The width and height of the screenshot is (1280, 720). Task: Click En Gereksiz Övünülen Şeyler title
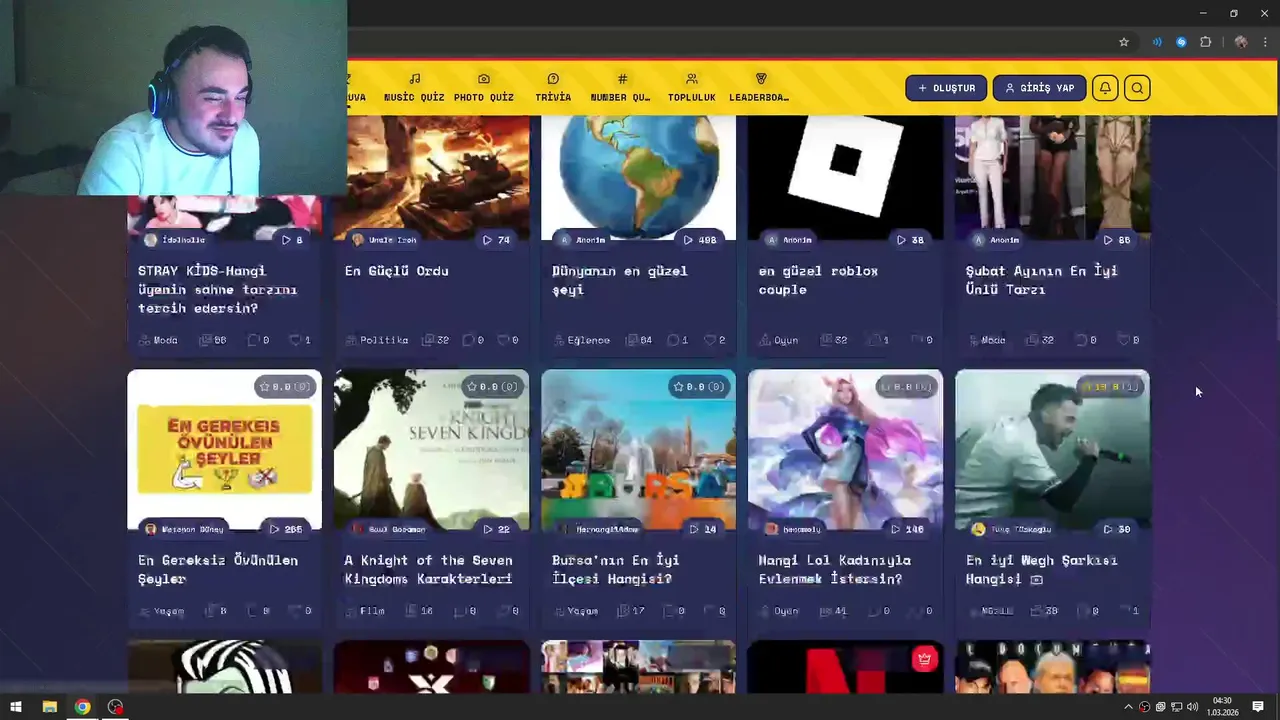click(218, 569)
